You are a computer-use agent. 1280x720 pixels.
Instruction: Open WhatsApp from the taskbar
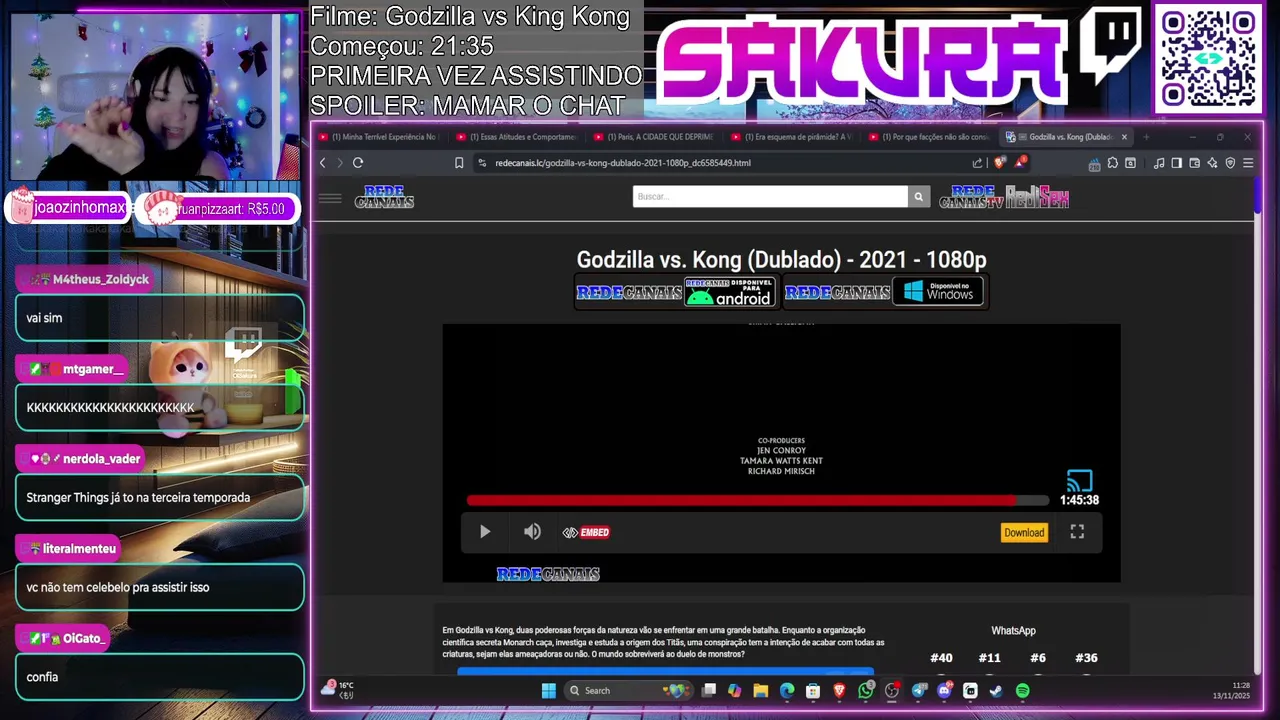[x=866, y=690]
